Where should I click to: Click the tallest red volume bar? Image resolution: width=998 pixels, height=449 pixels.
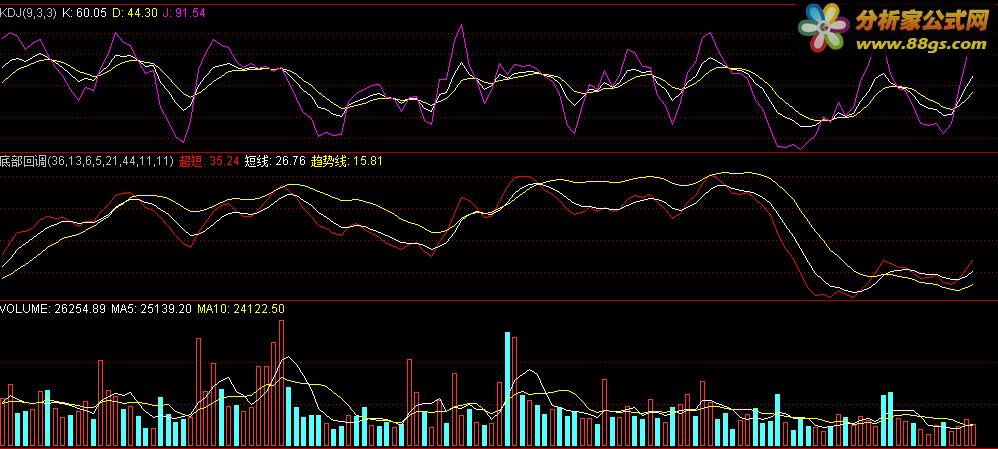click(281, 383)
